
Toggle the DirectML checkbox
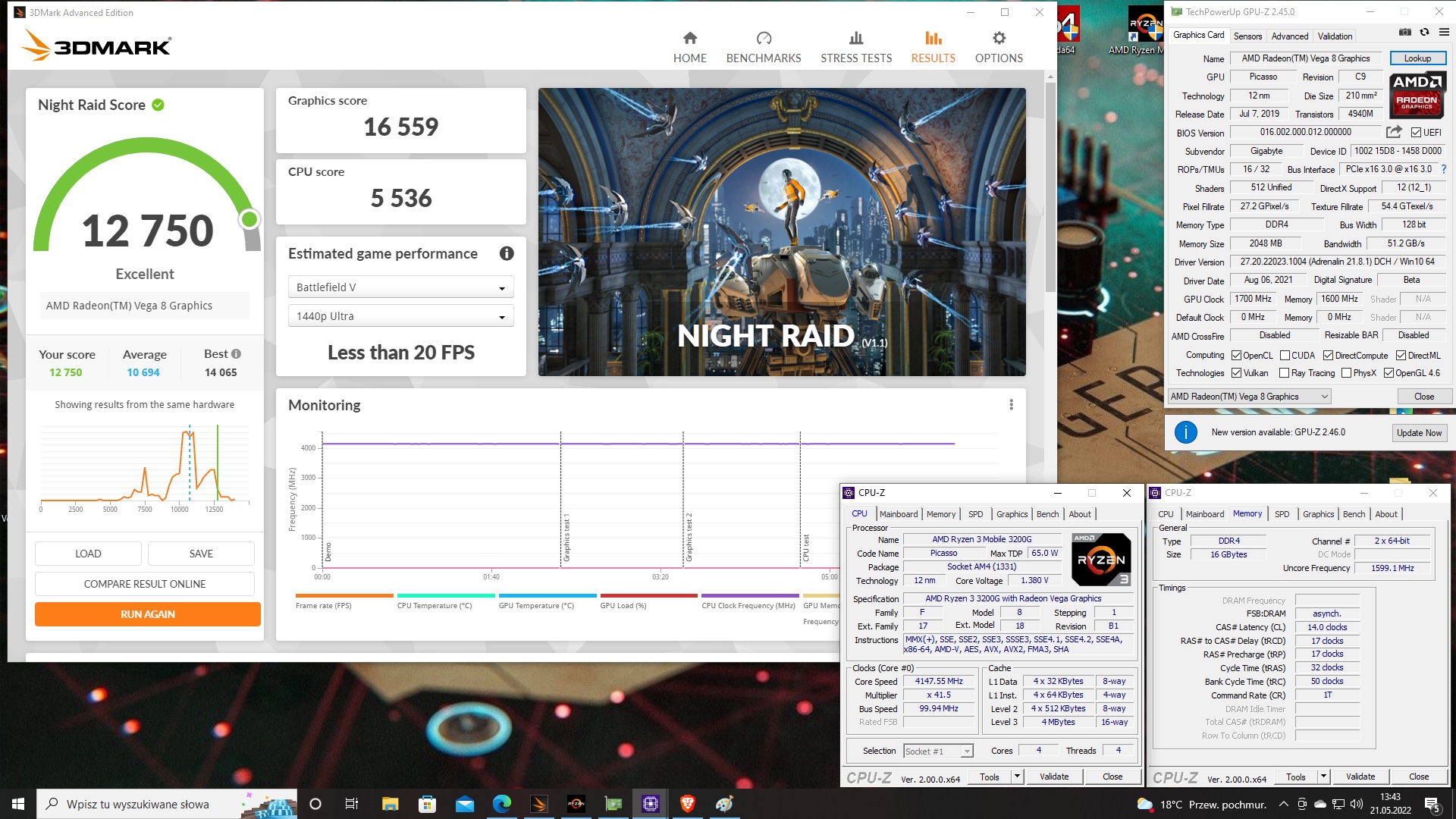pos(1401,356)
